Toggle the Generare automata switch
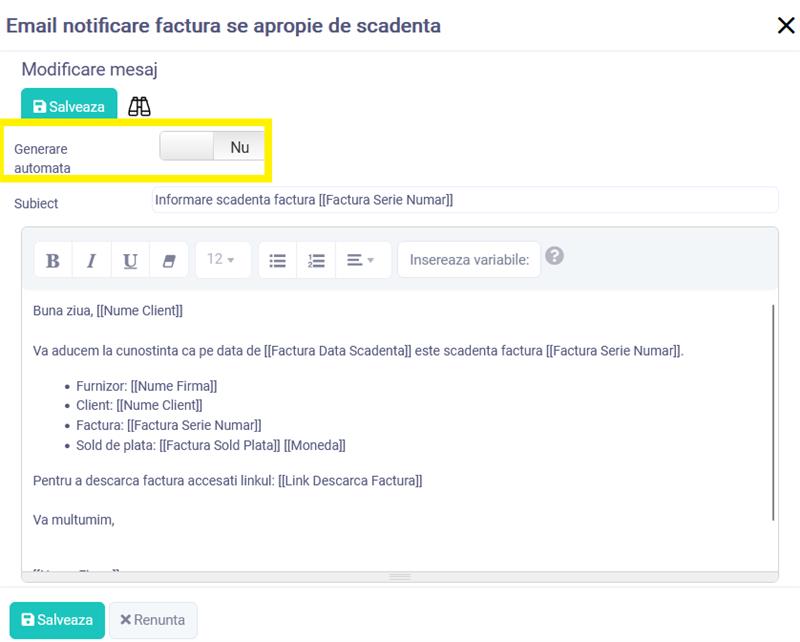800x642 pixels. point(212,147)
